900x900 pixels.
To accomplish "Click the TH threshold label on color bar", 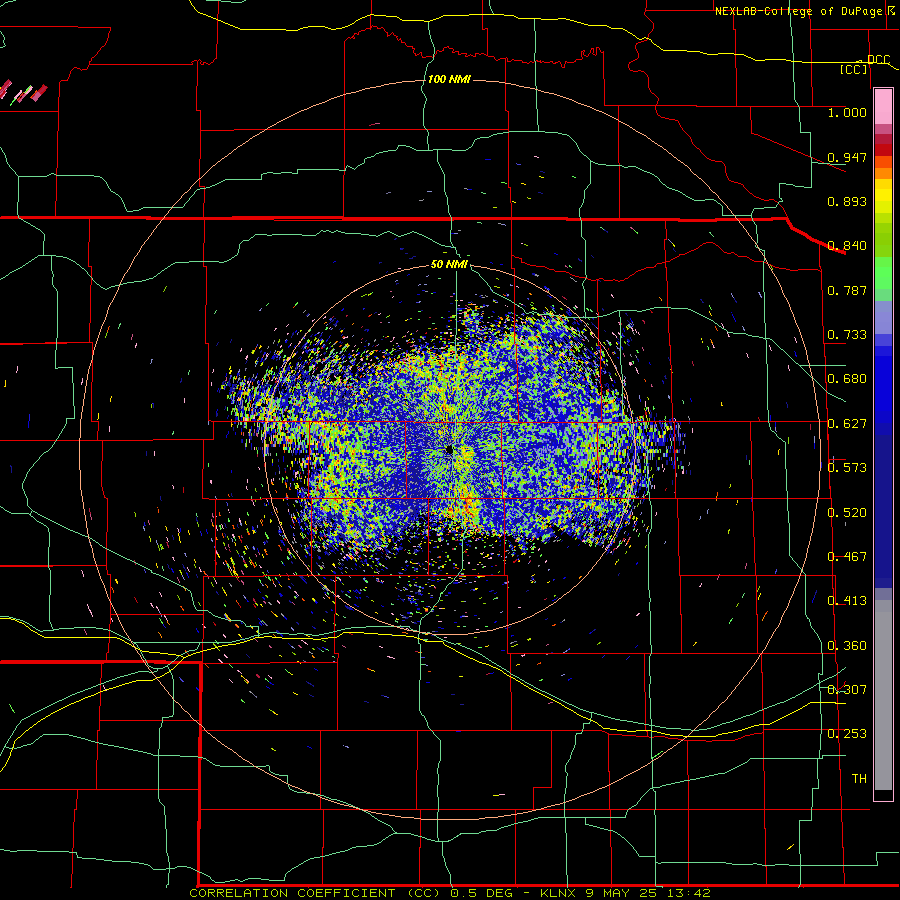I will tap(859, 779).
